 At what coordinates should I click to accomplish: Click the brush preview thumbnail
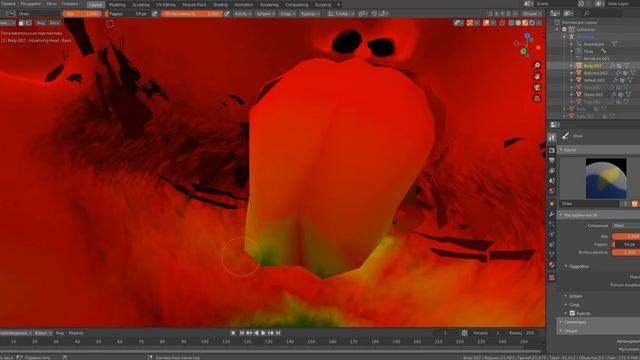[606, 178]
